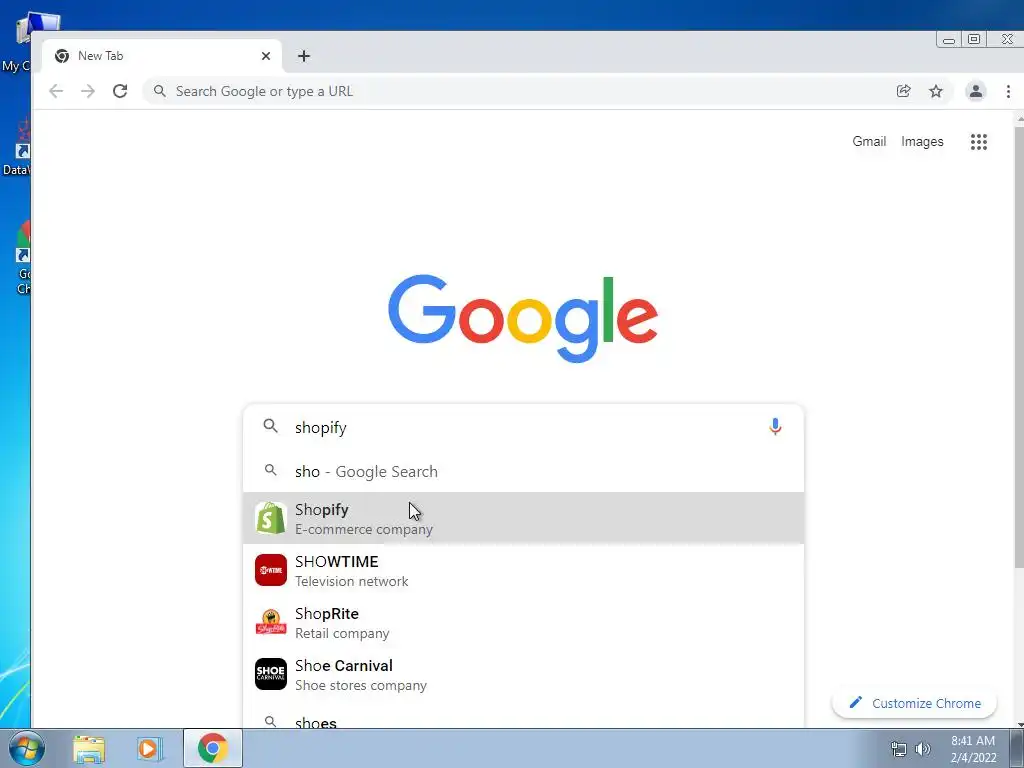Screen dimensions: 1024x768
Task: Choose SHOWTIME Television network suggestion
Action: coord(523,571)
